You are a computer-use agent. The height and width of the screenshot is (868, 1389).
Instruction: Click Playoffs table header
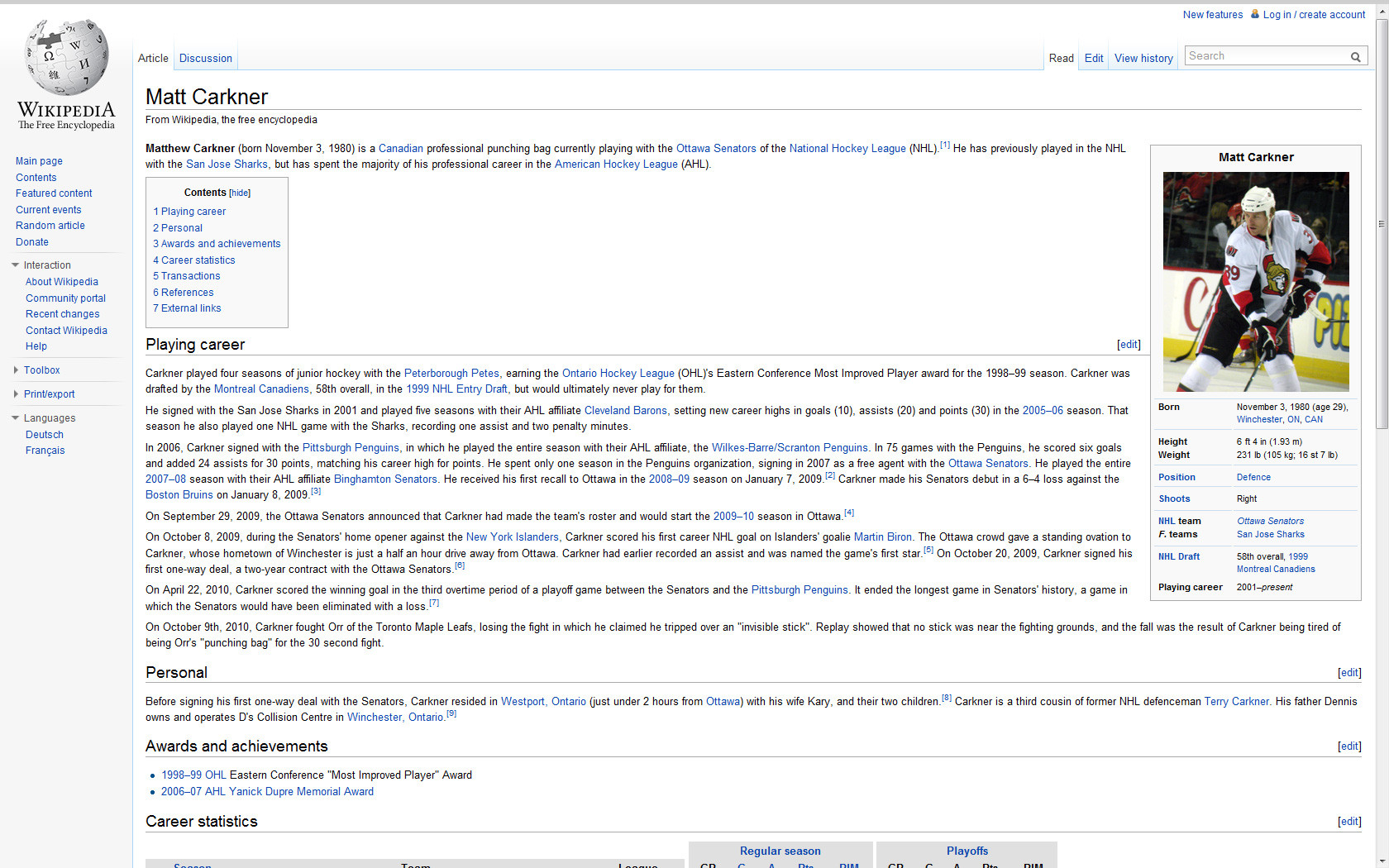pyautogui.click(x=967, y=851)
